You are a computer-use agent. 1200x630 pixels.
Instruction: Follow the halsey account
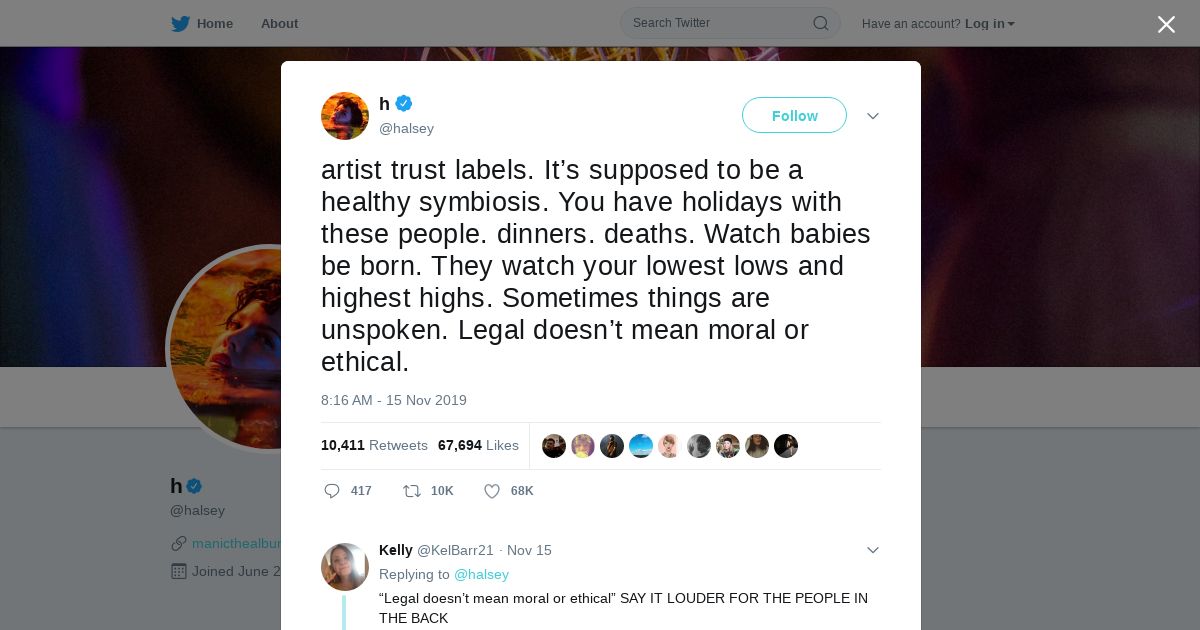pos(794,116)
